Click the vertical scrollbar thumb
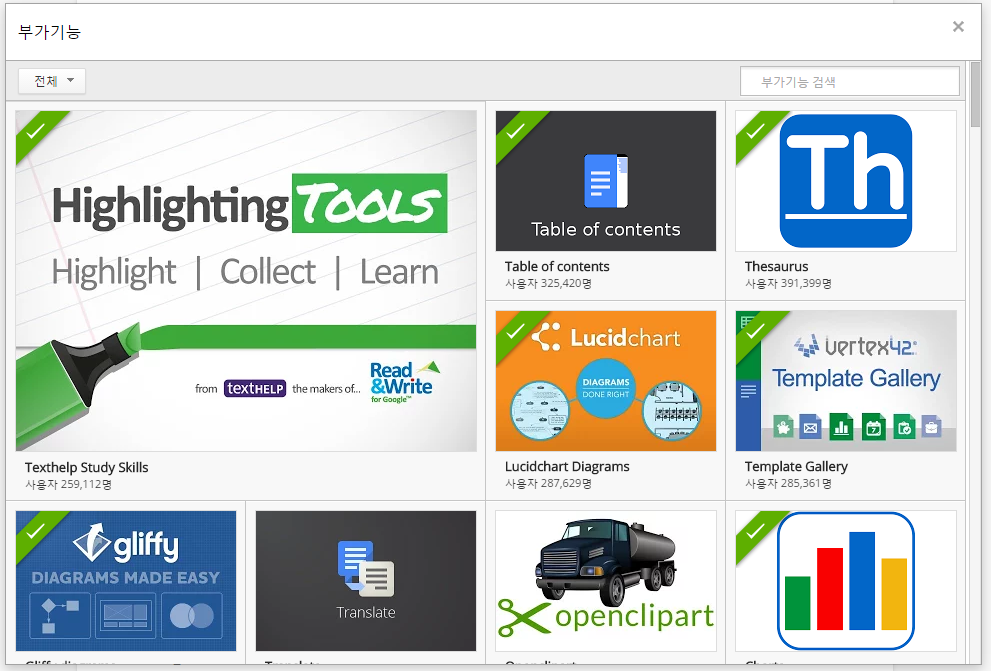This screenshot has height=671, width=991. coord(975,94)
